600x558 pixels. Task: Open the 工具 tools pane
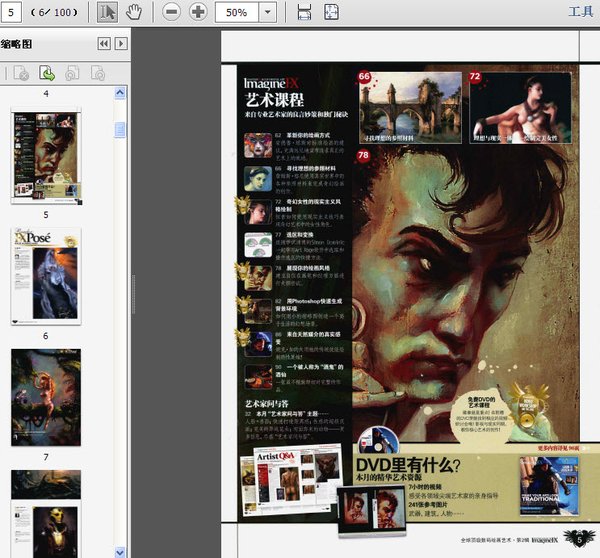[x=580, y=12]
